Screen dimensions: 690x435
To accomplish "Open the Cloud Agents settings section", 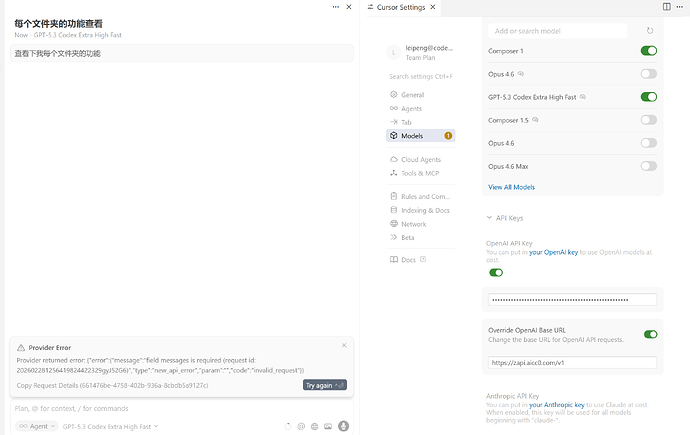I will [421, 160].
